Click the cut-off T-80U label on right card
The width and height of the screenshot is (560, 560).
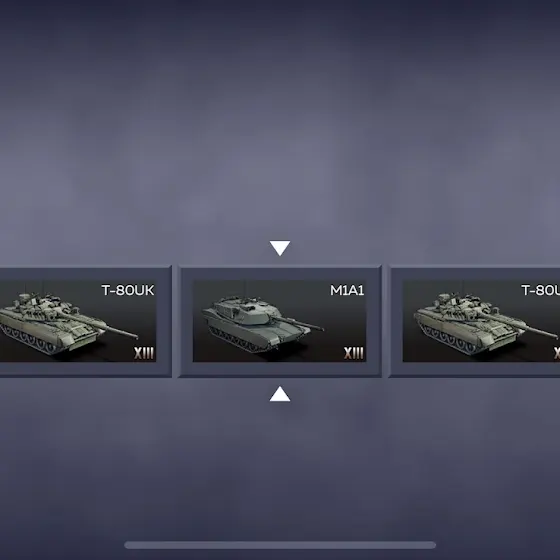tap(540, 290)
